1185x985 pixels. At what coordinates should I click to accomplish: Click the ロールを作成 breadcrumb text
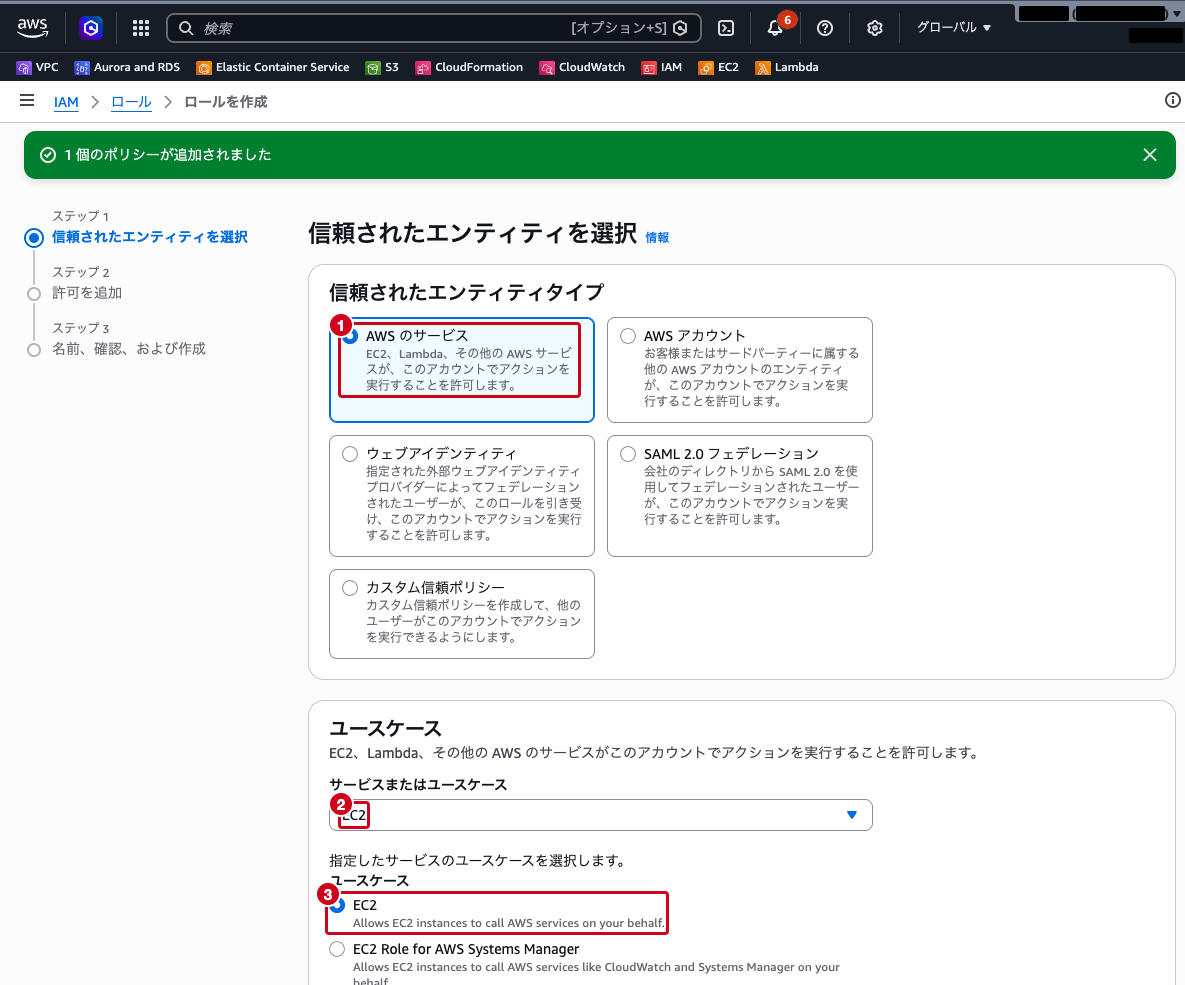[x=226, y=102]
